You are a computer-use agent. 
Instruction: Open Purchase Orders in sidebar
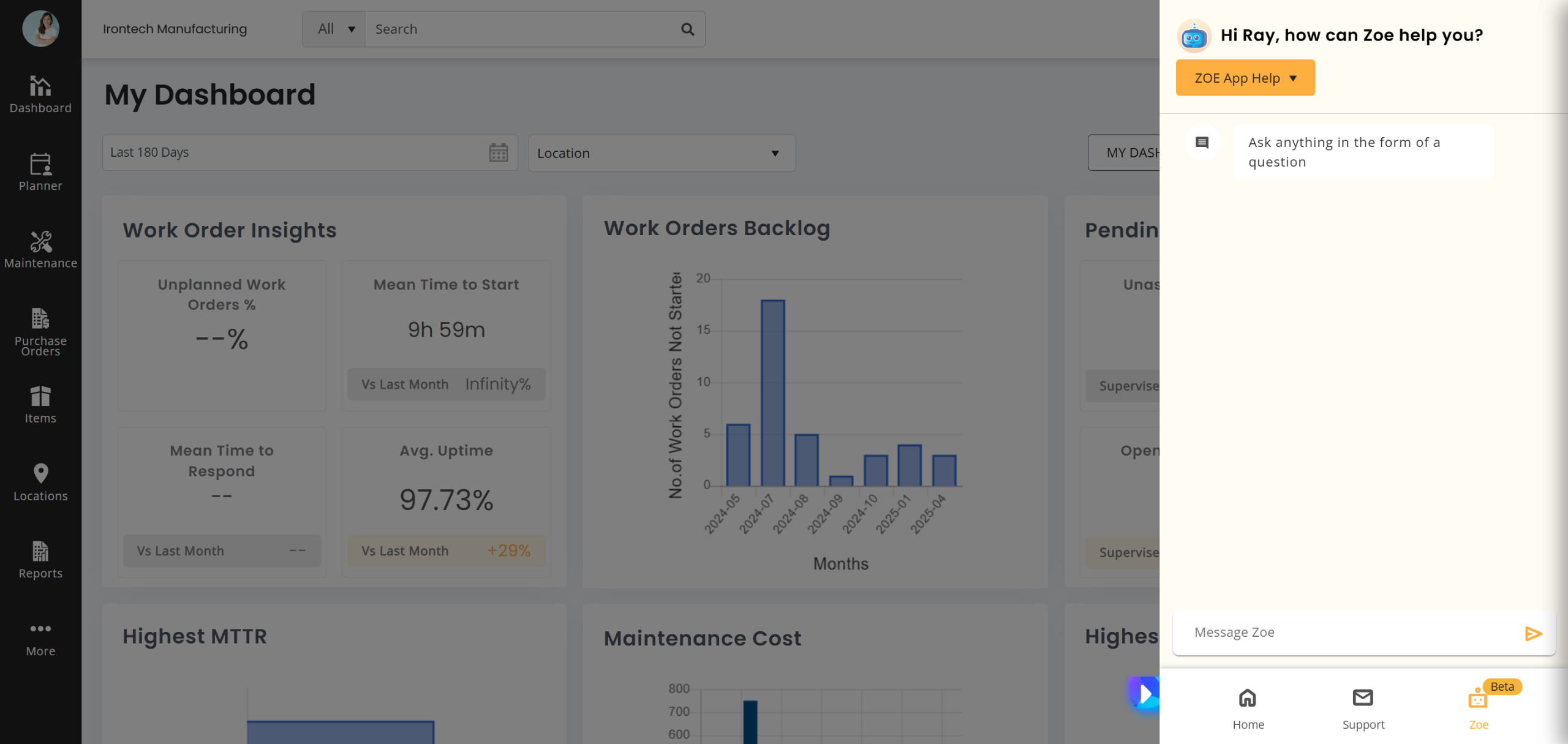pos(40,331)
